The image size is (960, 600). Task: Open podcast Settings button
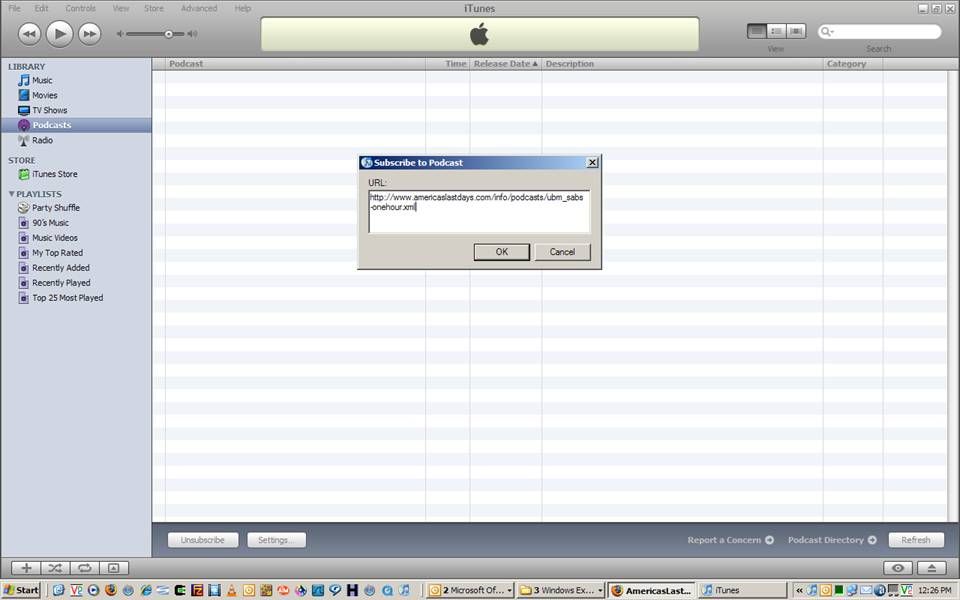click(x=276, y=540)
